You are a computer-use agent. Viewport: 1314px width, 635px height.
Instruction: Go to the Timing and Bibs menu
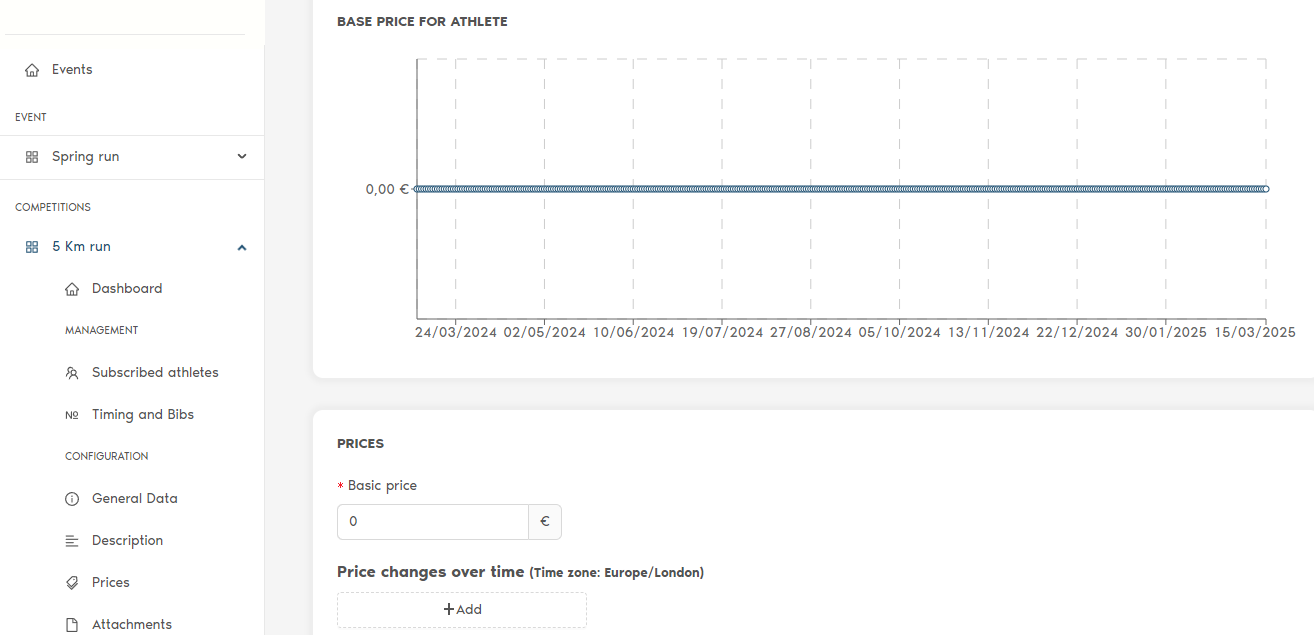pyautogui.click(x=143, y=415)
